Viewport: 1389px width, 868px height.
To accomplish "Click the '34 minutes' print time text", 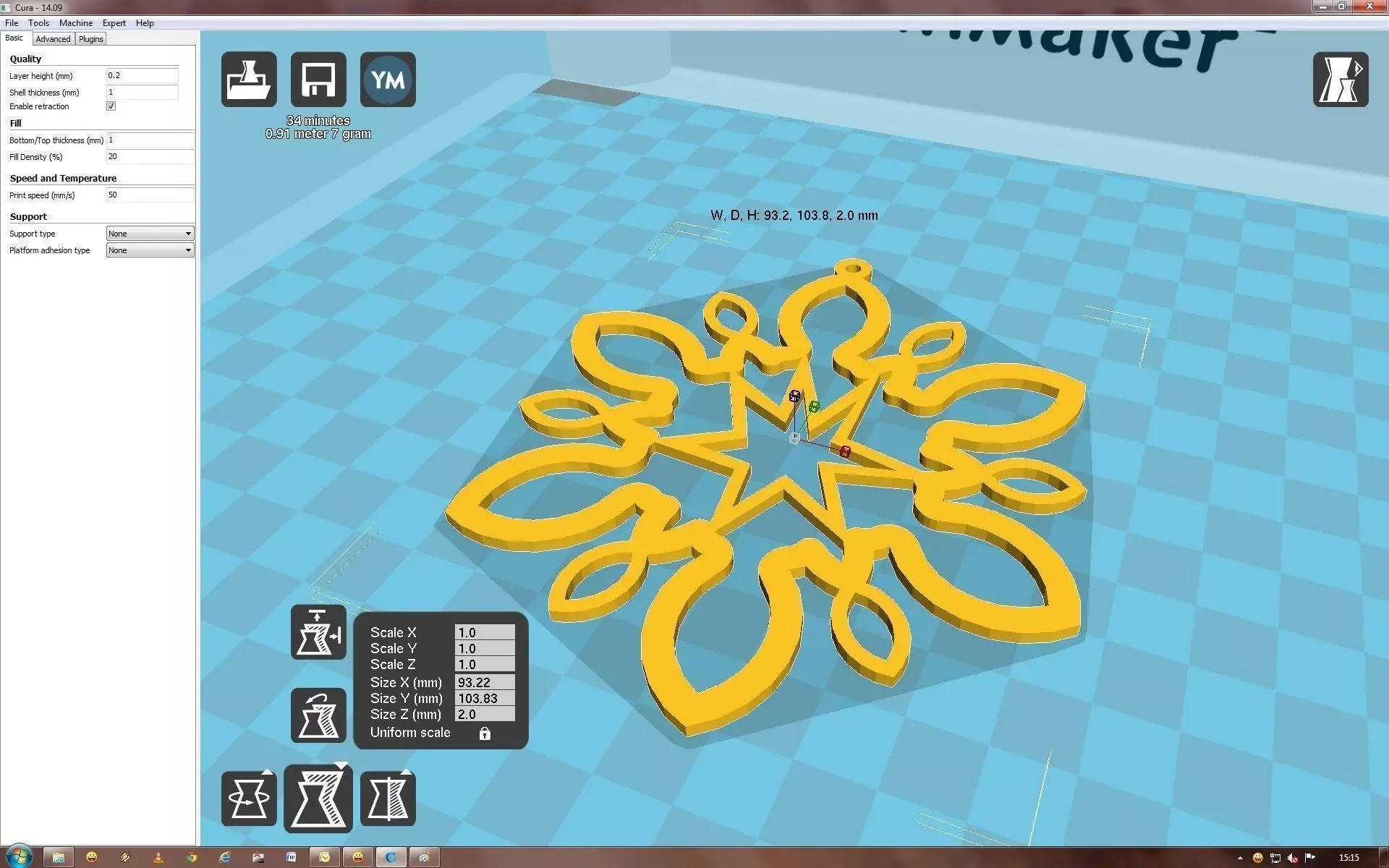I will click(x=318, y=121).
